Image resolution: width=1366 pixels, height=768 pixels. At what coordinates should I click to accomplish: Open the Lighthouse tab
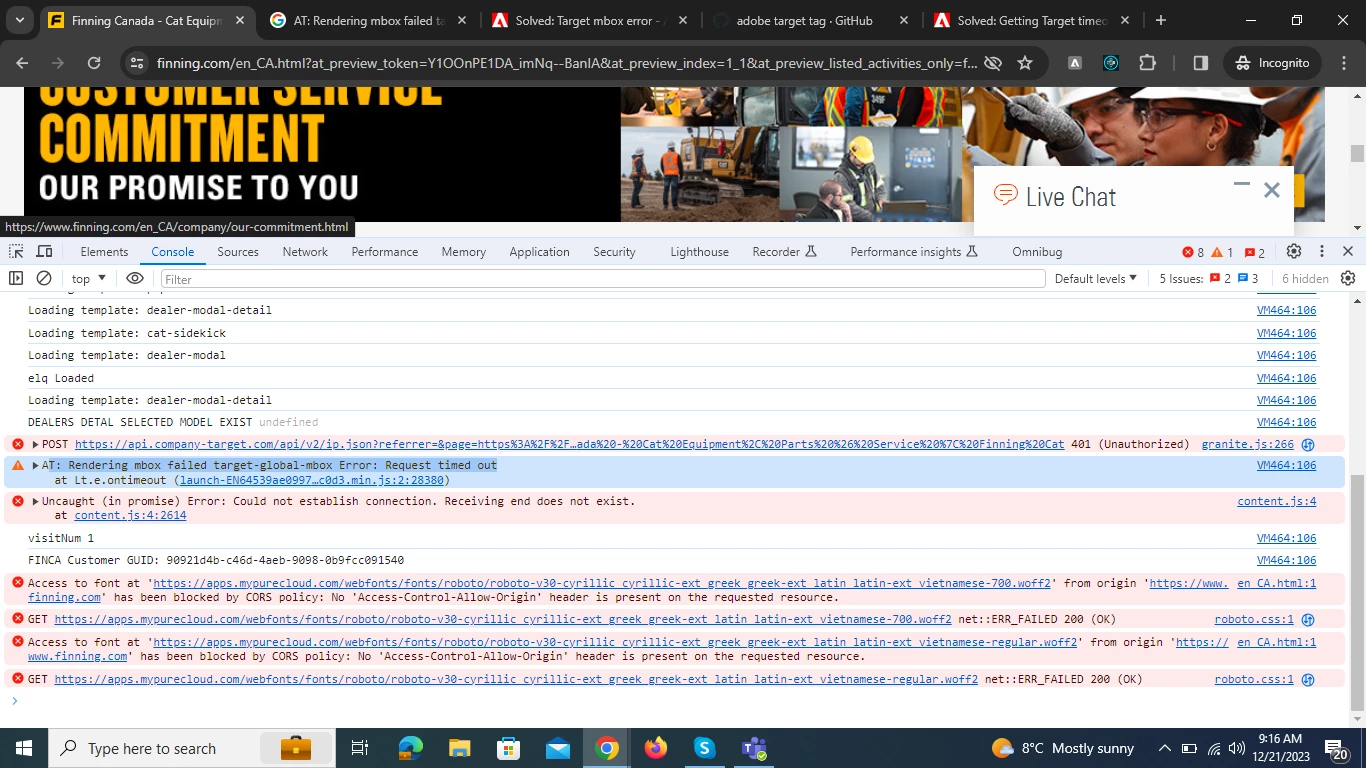pos(699,252)
